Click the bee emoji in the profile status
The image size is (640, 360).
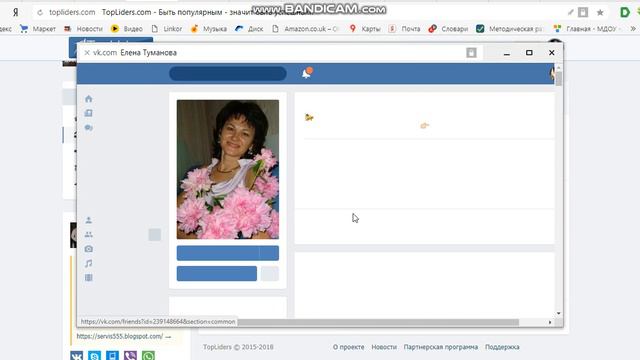(x=309, y=118)
